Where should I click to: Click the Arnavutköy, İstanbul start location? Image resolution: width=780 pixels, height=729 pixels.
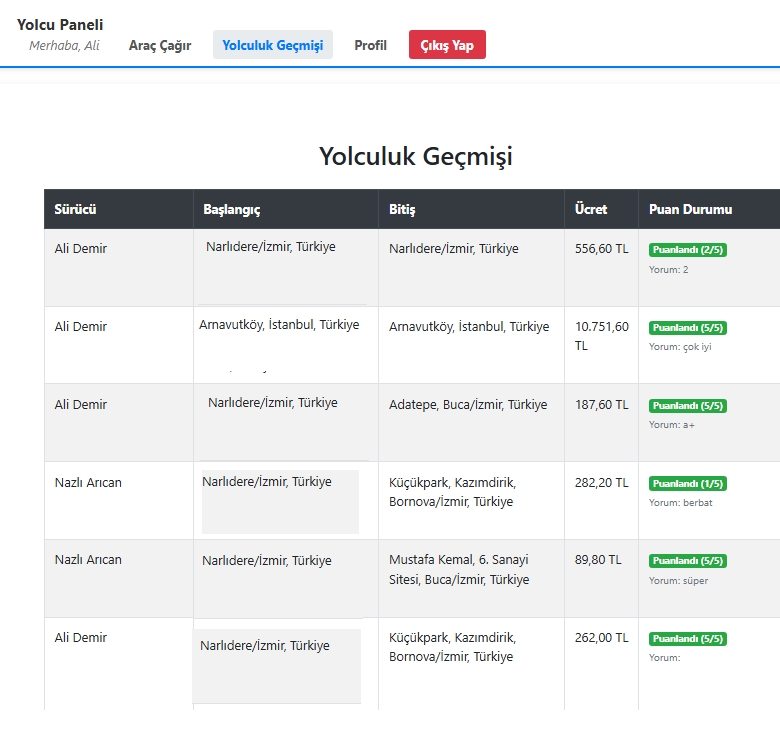pyautogui.click(x=279, y=325)
